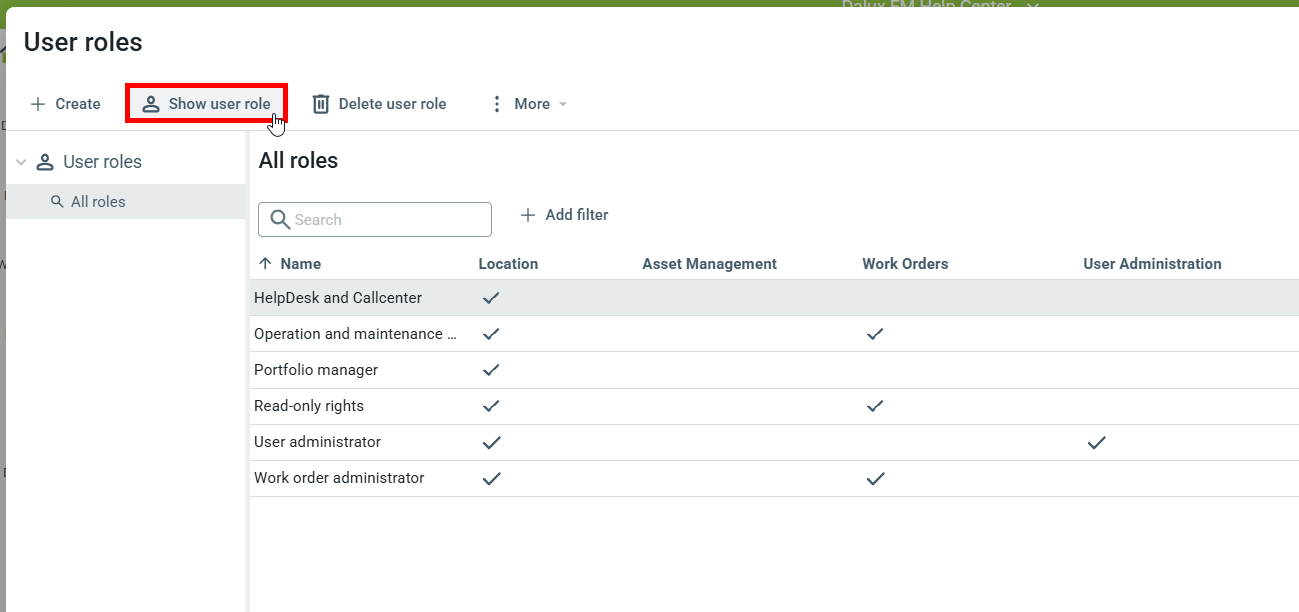
Task: Click the three-dot More icon
Action: pos(497,104)
